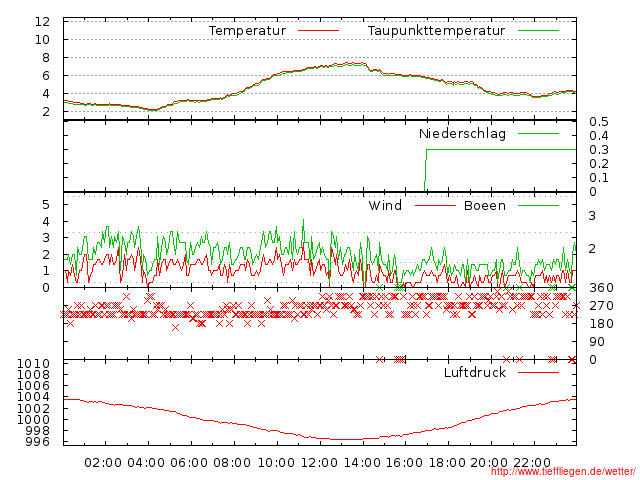
Task: Click the 6 value on temperature axis
Action: 46,76
